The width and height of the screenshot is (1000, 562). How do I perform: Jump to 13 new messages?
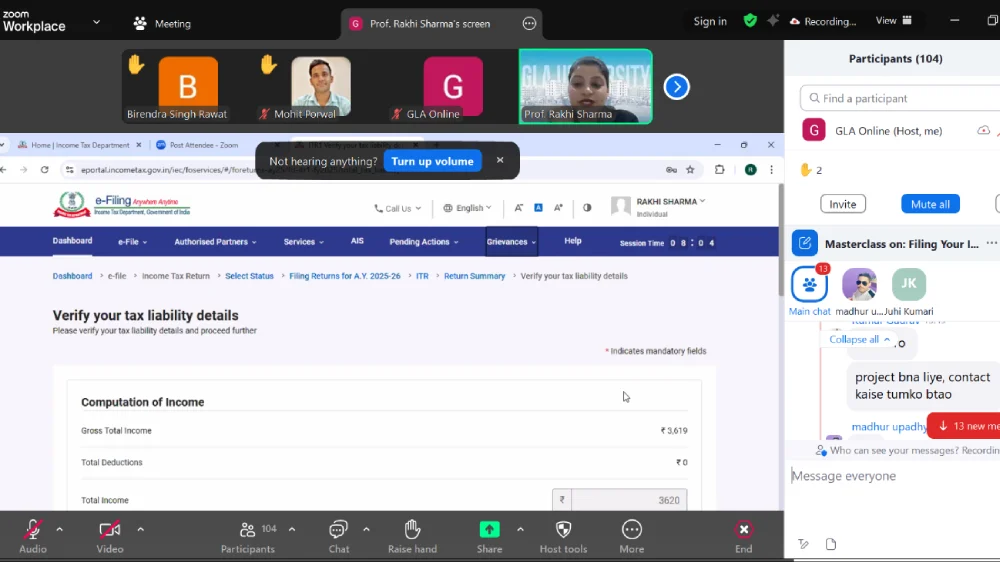point(964,426)
